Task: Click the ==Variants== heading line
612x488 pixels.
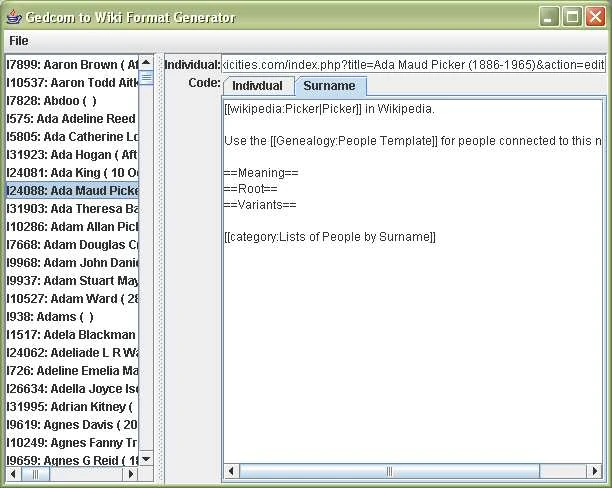Action: pos(260,205)
